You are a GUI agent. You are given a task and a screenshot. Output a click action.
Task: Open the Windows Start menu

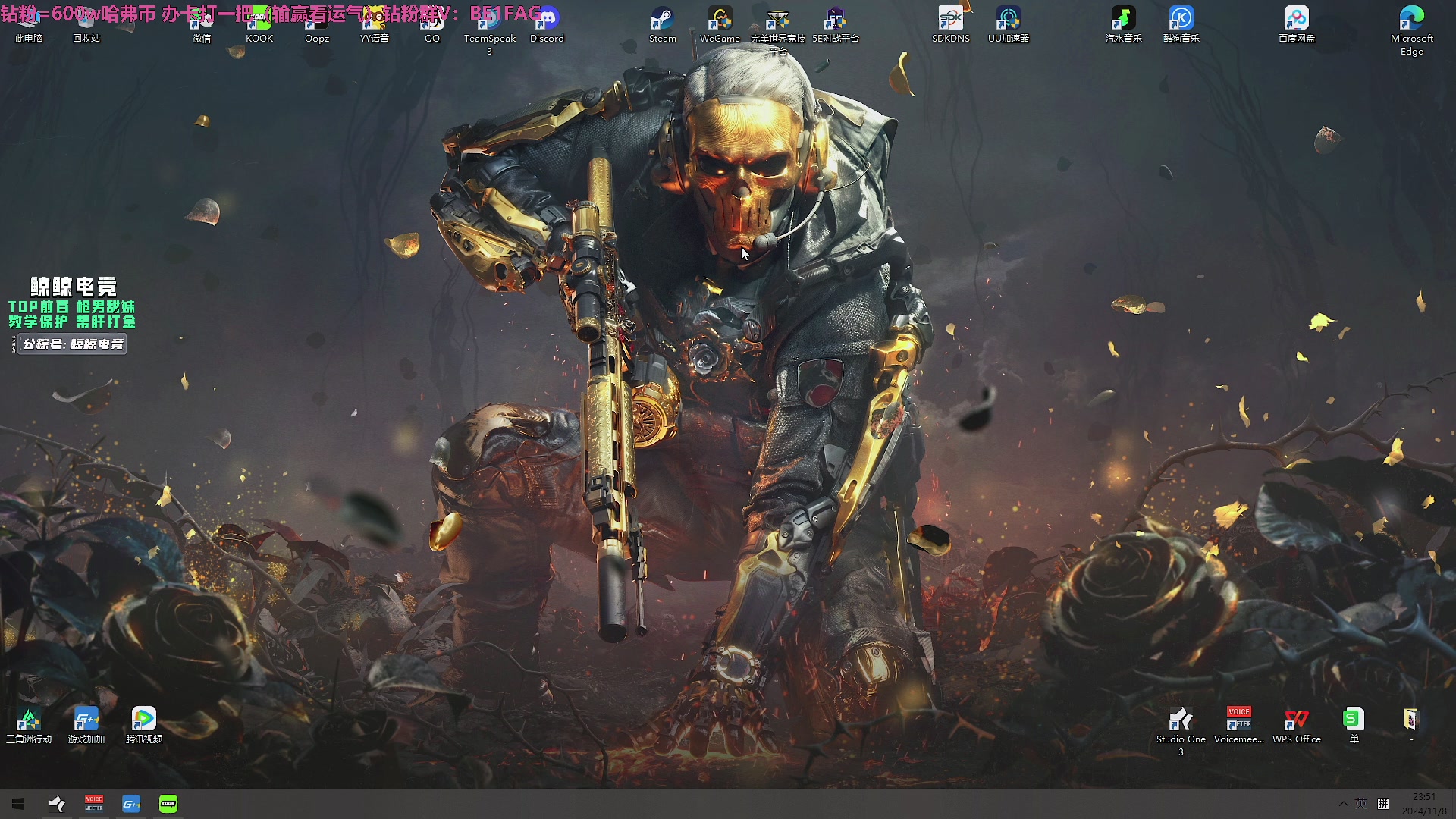(x=18, y=804)
